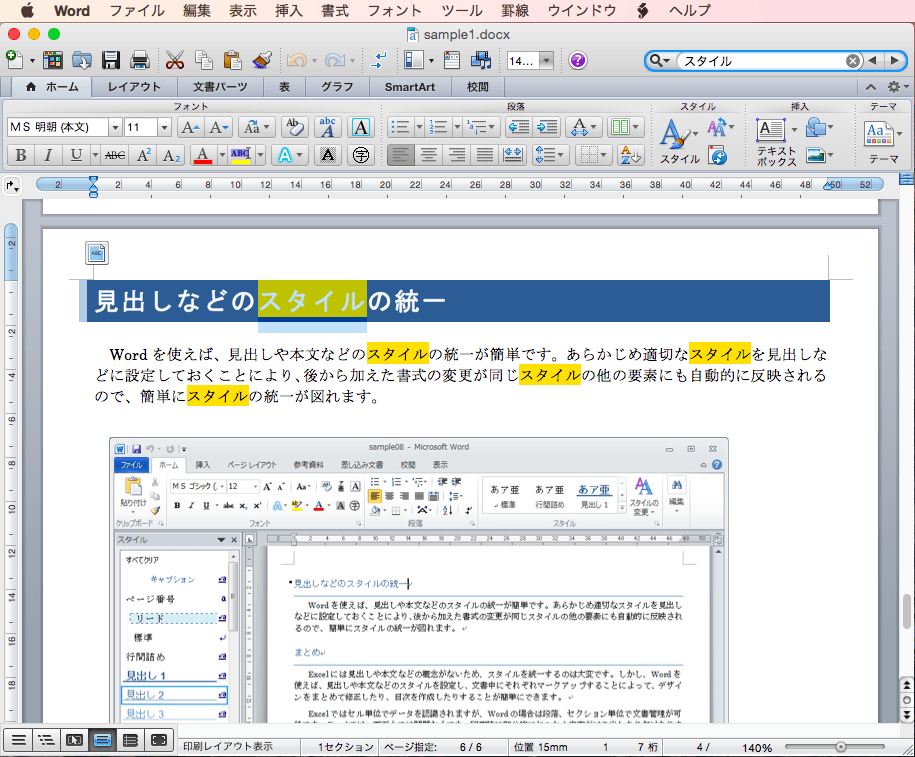Click the Format Painter brush icon
This screenshot has height=757, width=915.
(x=262, y=60)
